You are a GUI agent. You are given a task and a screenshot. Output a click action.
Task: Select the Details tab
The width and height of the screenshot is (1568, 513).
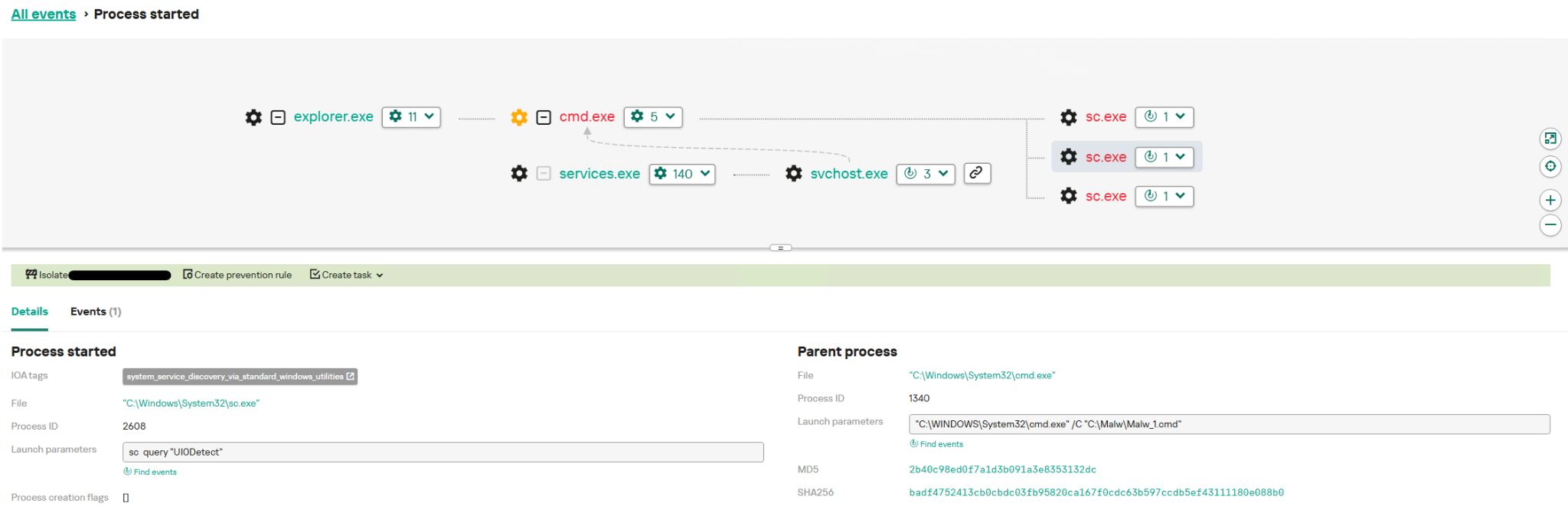(30, 312)
